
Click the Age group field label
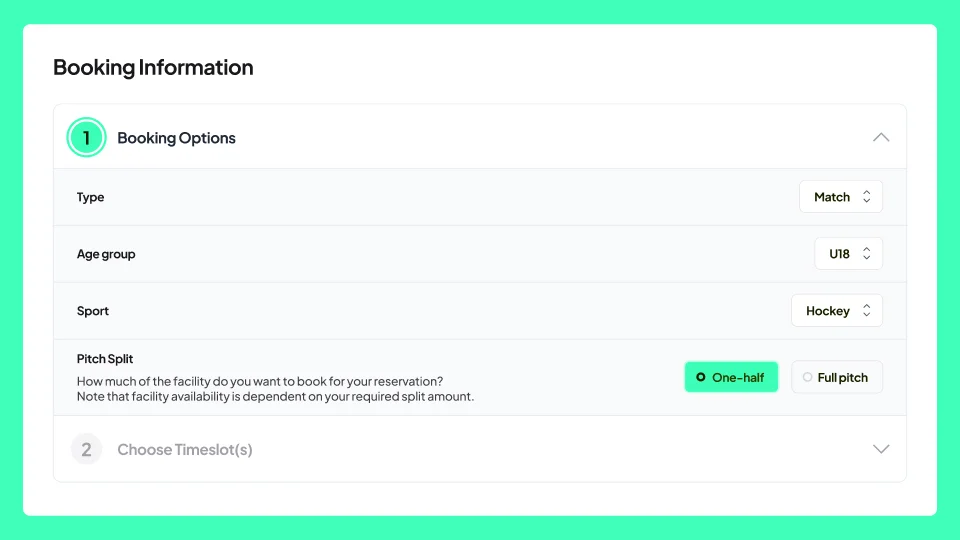click(x=106, y=254)
